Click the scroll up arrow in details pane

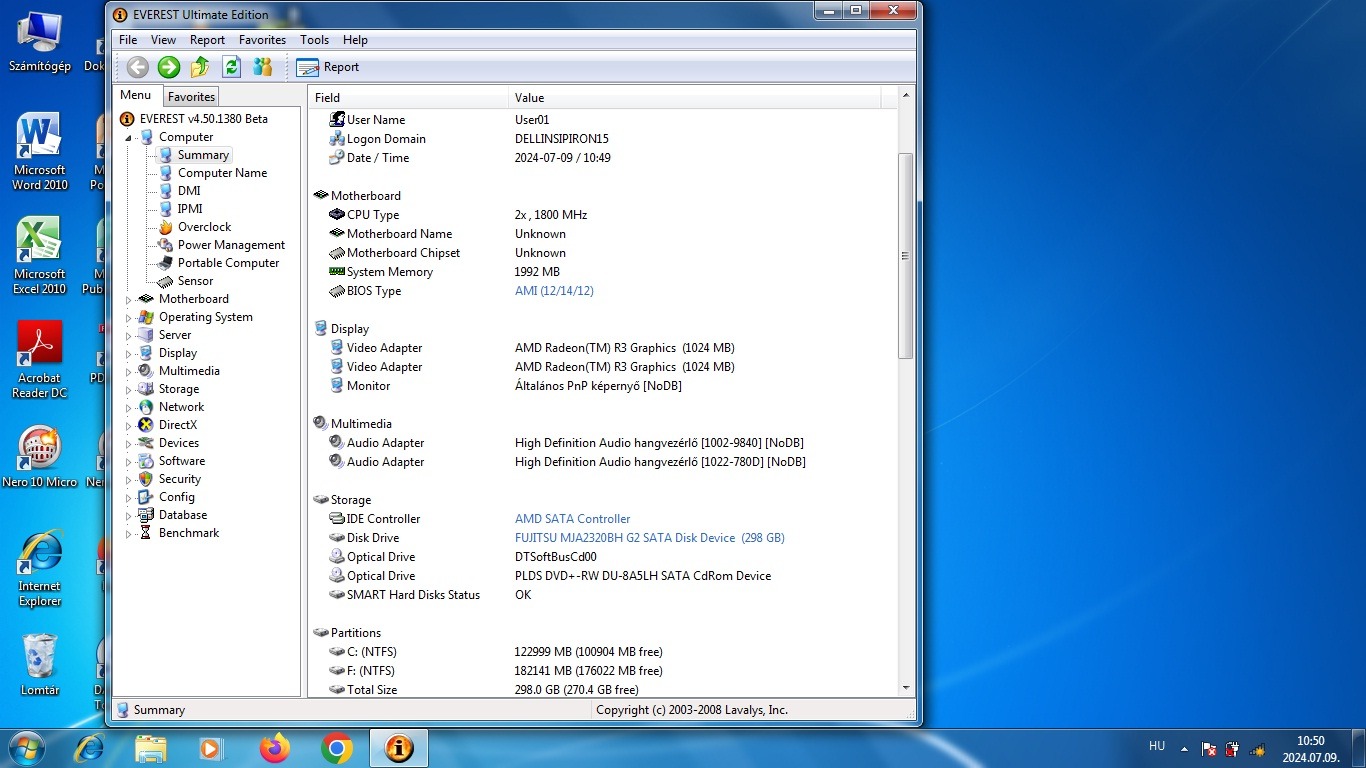906,95
